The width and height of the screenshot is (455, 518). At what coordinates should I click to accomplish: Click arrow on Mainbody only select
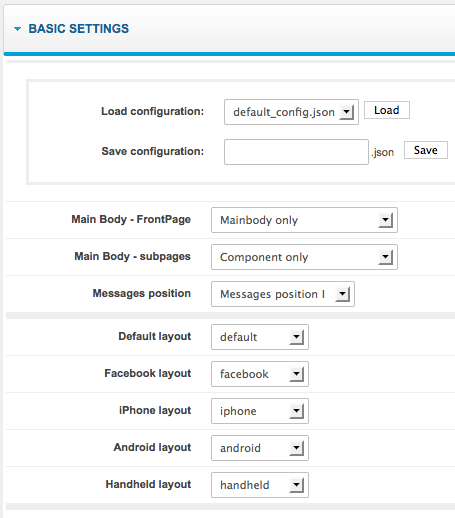[x=385, y=220]
